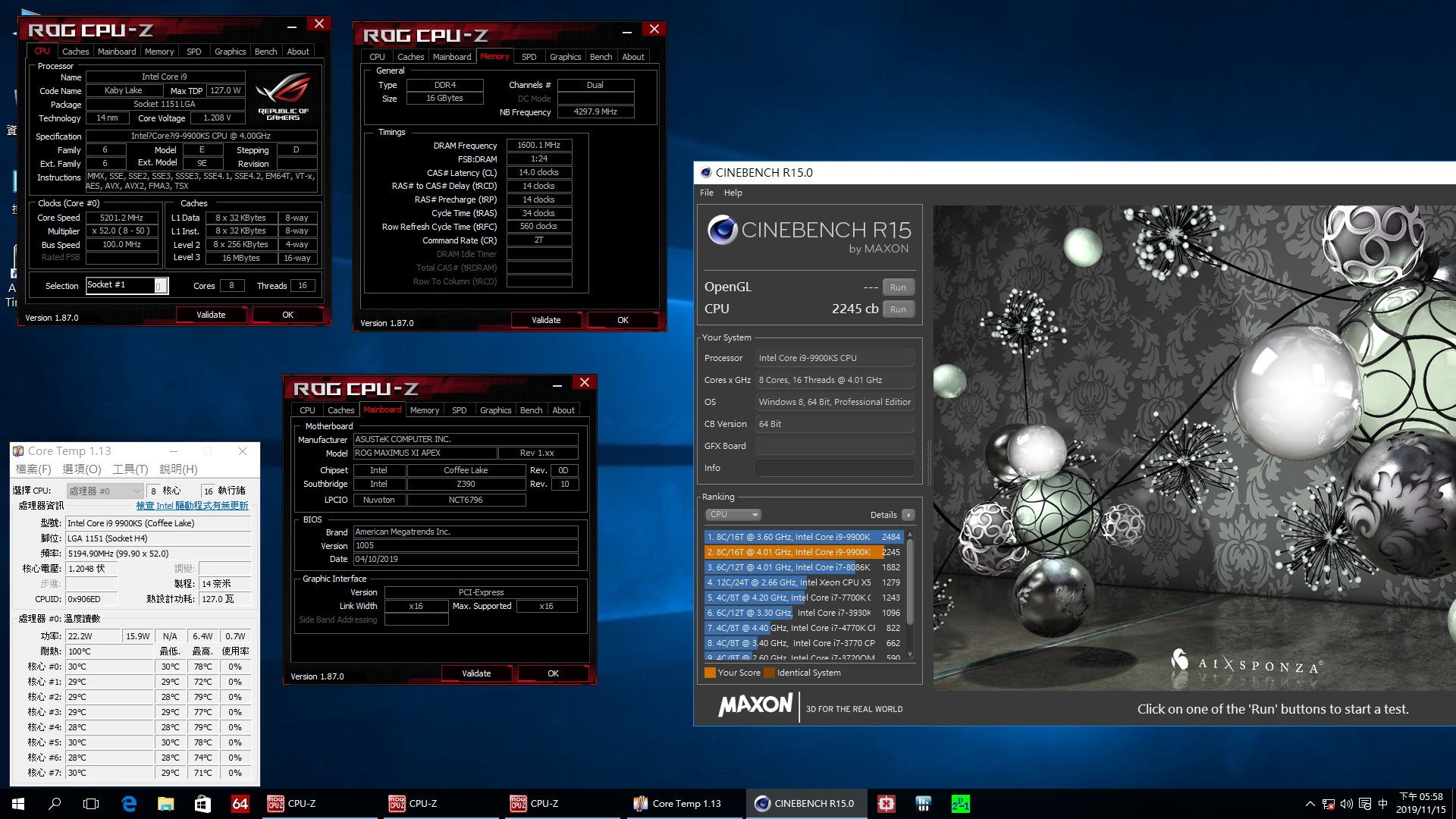The image size is (1456, 819).
Task: Open taskbar clock and date
Action: [1420, 804]
